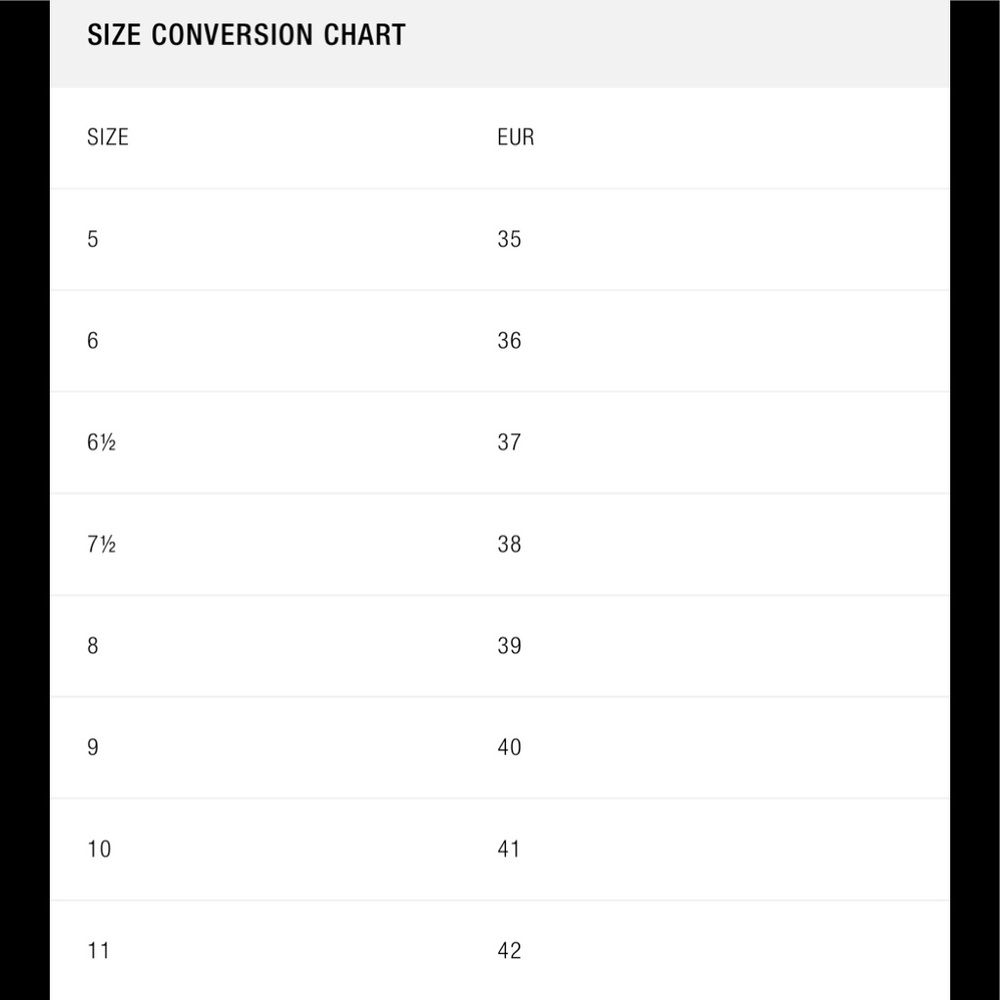Click EUR value 38
The height and width of the screenshot is (1000, 1000).
tap(509, 544)
